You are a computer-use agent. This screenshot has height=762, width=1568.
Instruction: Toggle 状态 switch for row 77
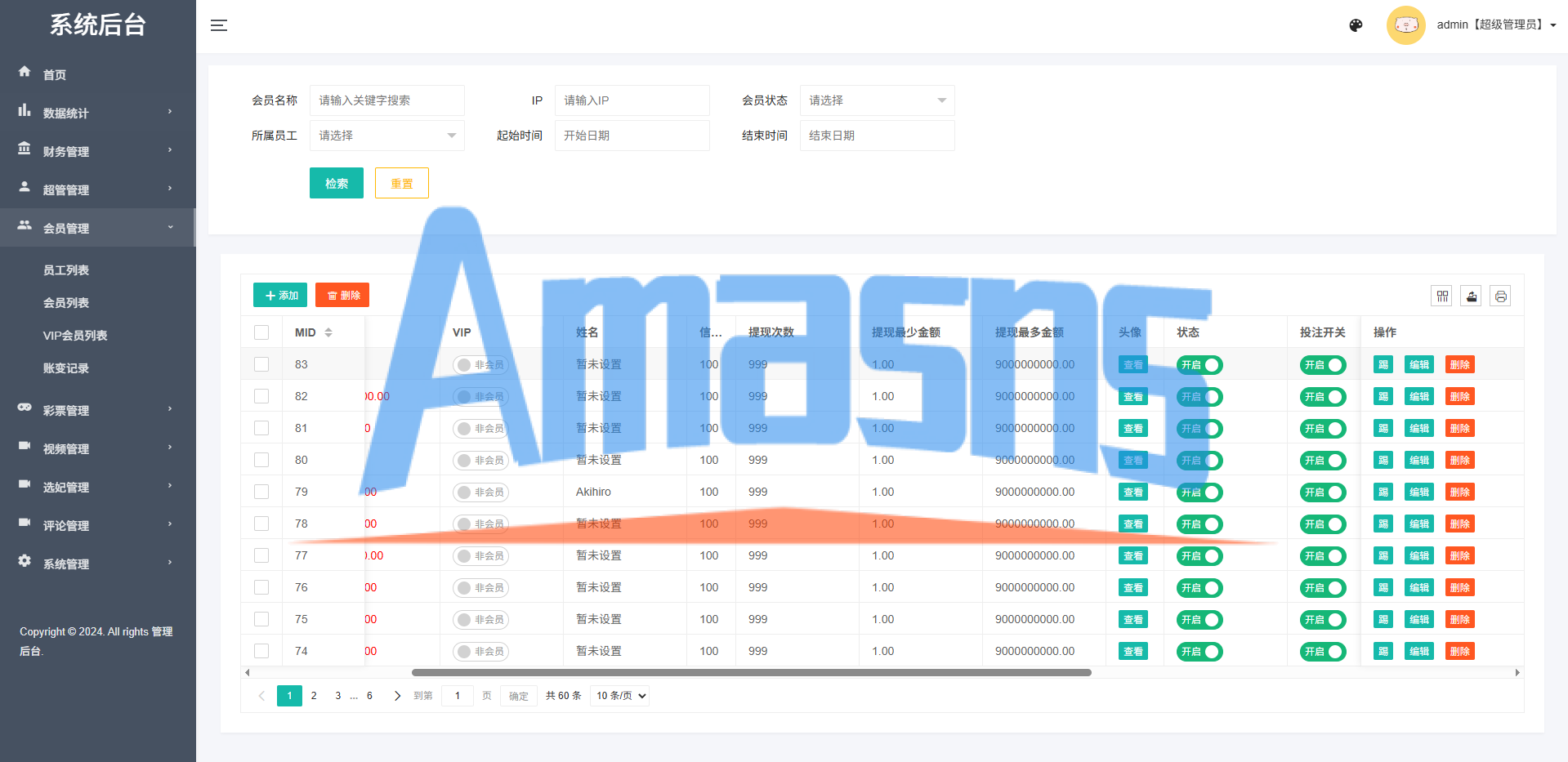coord(1199,556)
